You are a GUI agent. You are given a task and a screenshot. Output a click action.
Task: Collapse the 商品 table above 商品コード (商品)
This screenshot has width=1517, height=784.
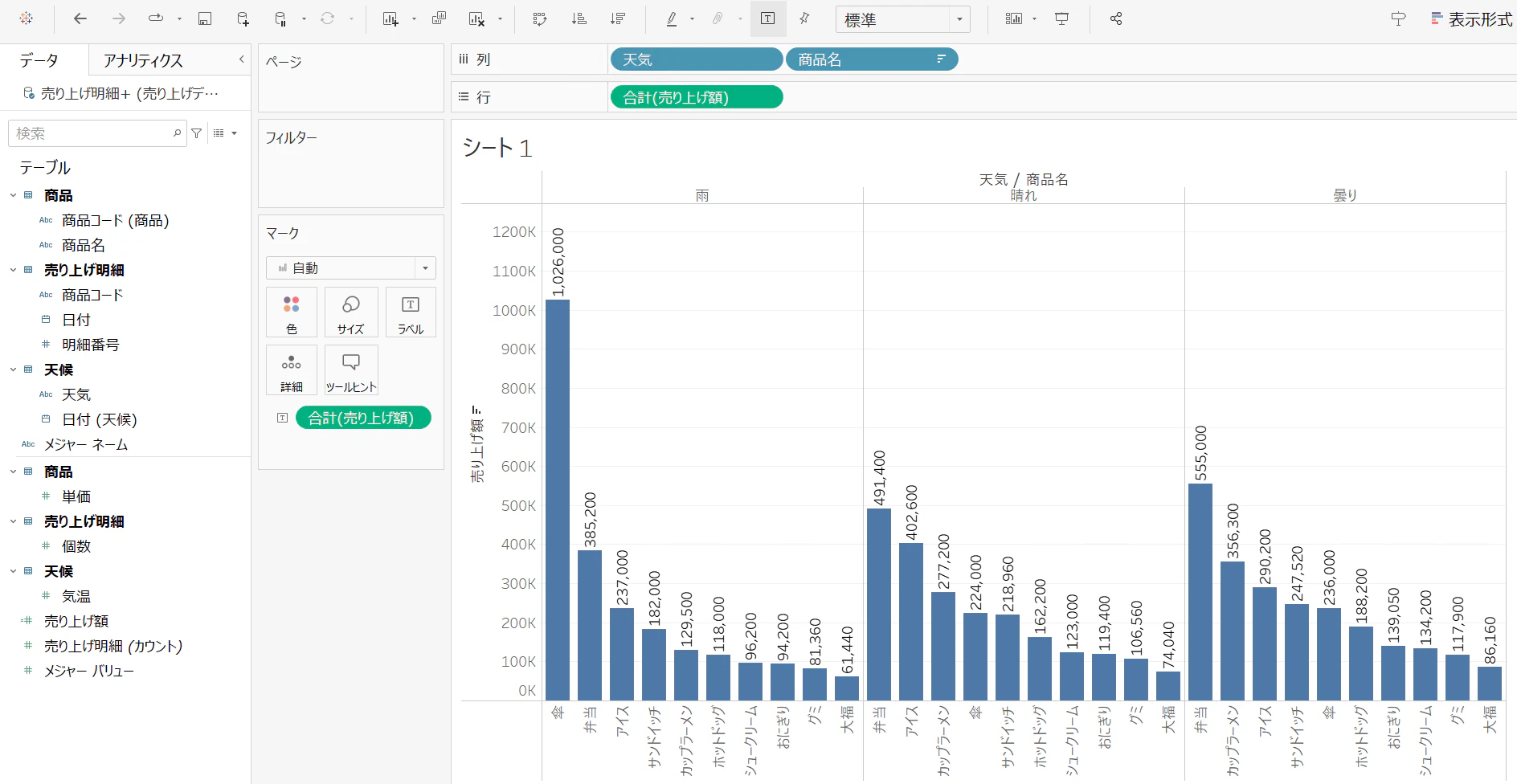pyautogui.click(x=13, y=195)
